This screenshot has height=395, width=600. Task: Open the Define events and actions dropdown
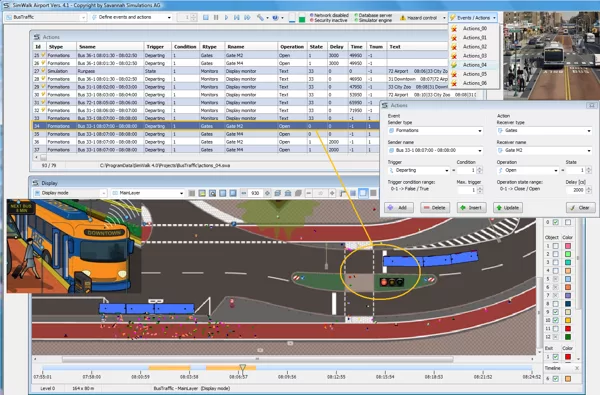click(132, 17)
